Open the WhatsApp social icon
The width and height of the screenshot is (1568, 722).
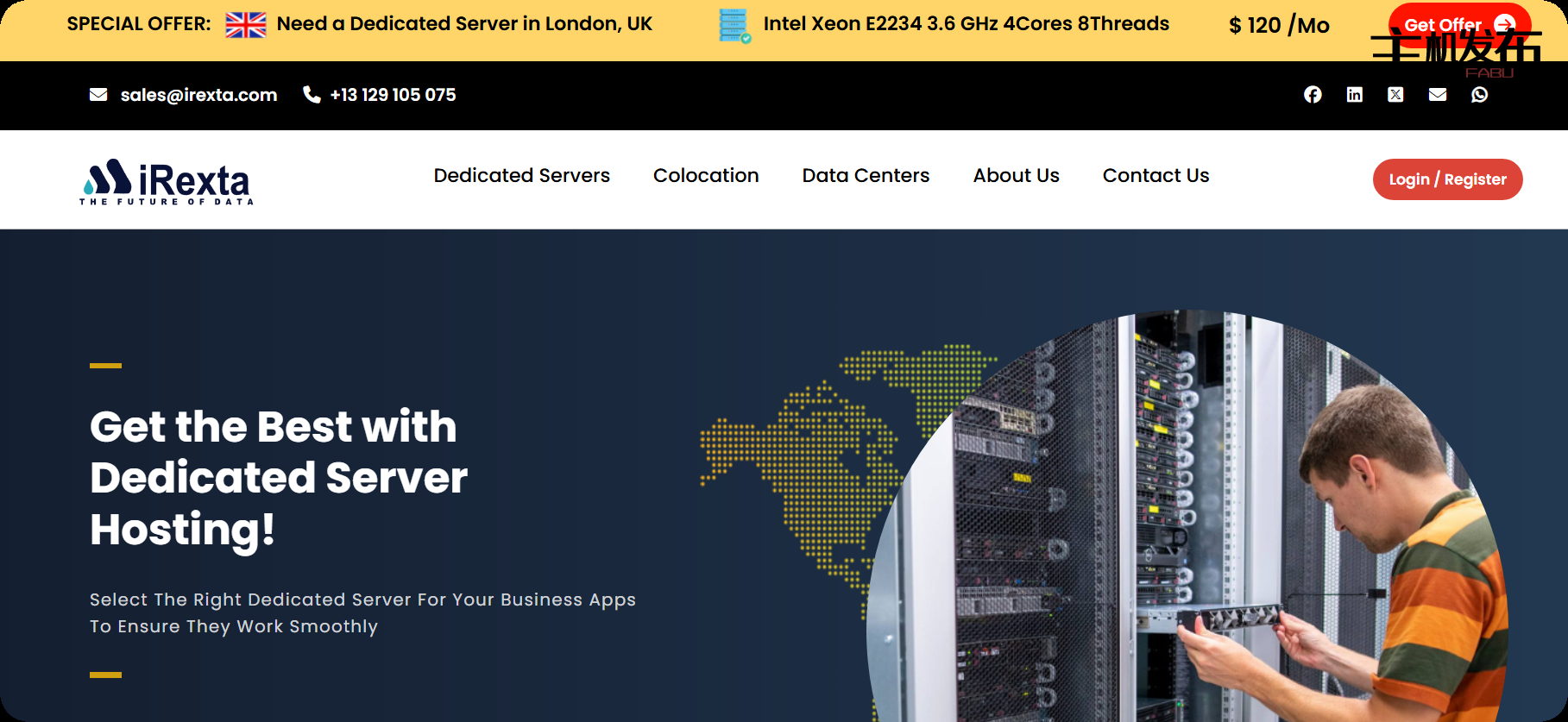[x=1479, y=95]
